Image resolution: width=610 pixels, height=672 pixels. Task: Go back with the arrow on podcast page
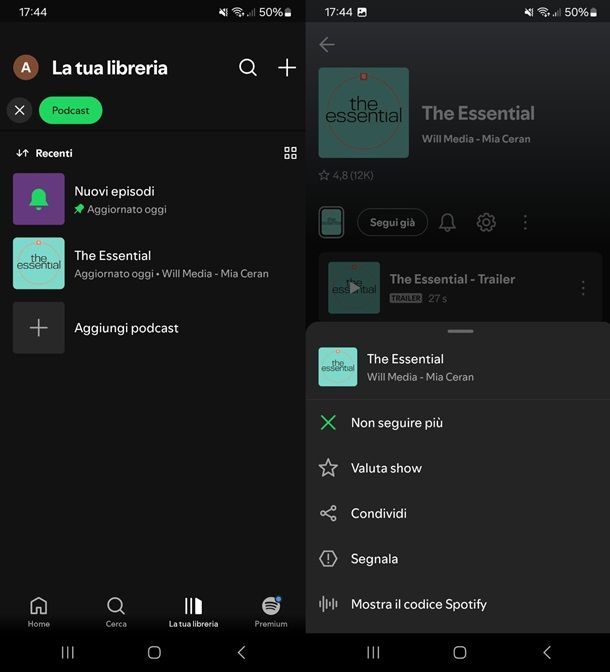pyautogui.click(x=327, y=45)
